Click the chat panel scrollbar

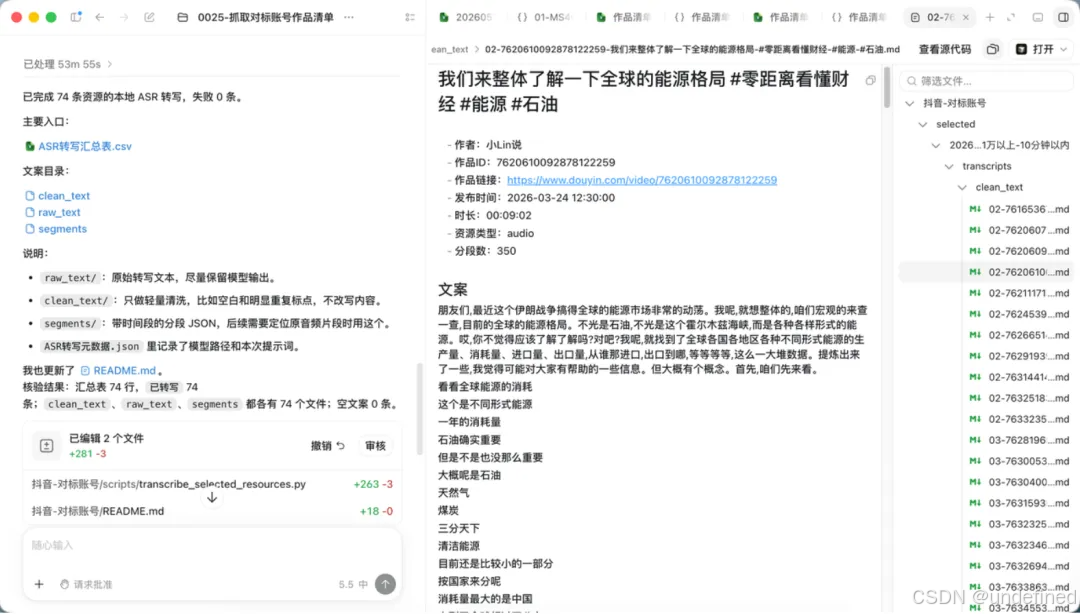click(419, 408)
